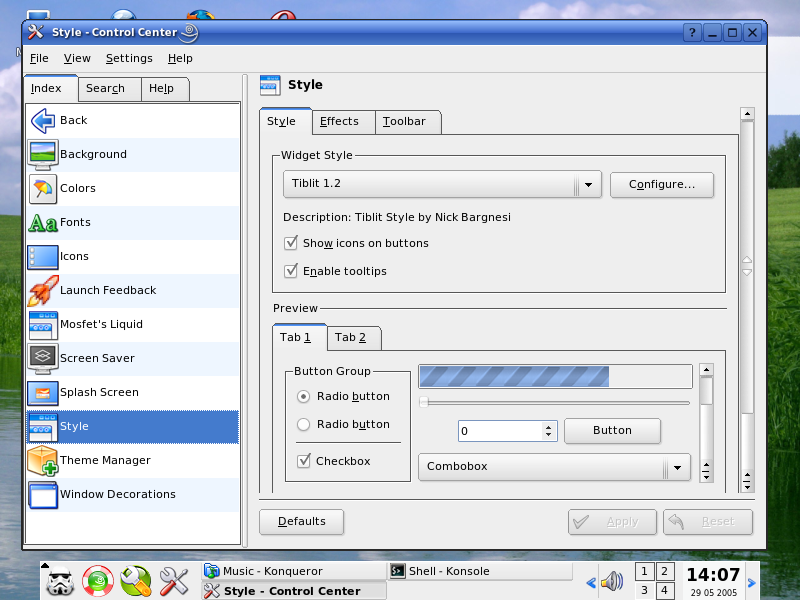Click the Back arrow icon in the sidebar
The height and width of the screenshot is (600, 800).
coord(43,120)
